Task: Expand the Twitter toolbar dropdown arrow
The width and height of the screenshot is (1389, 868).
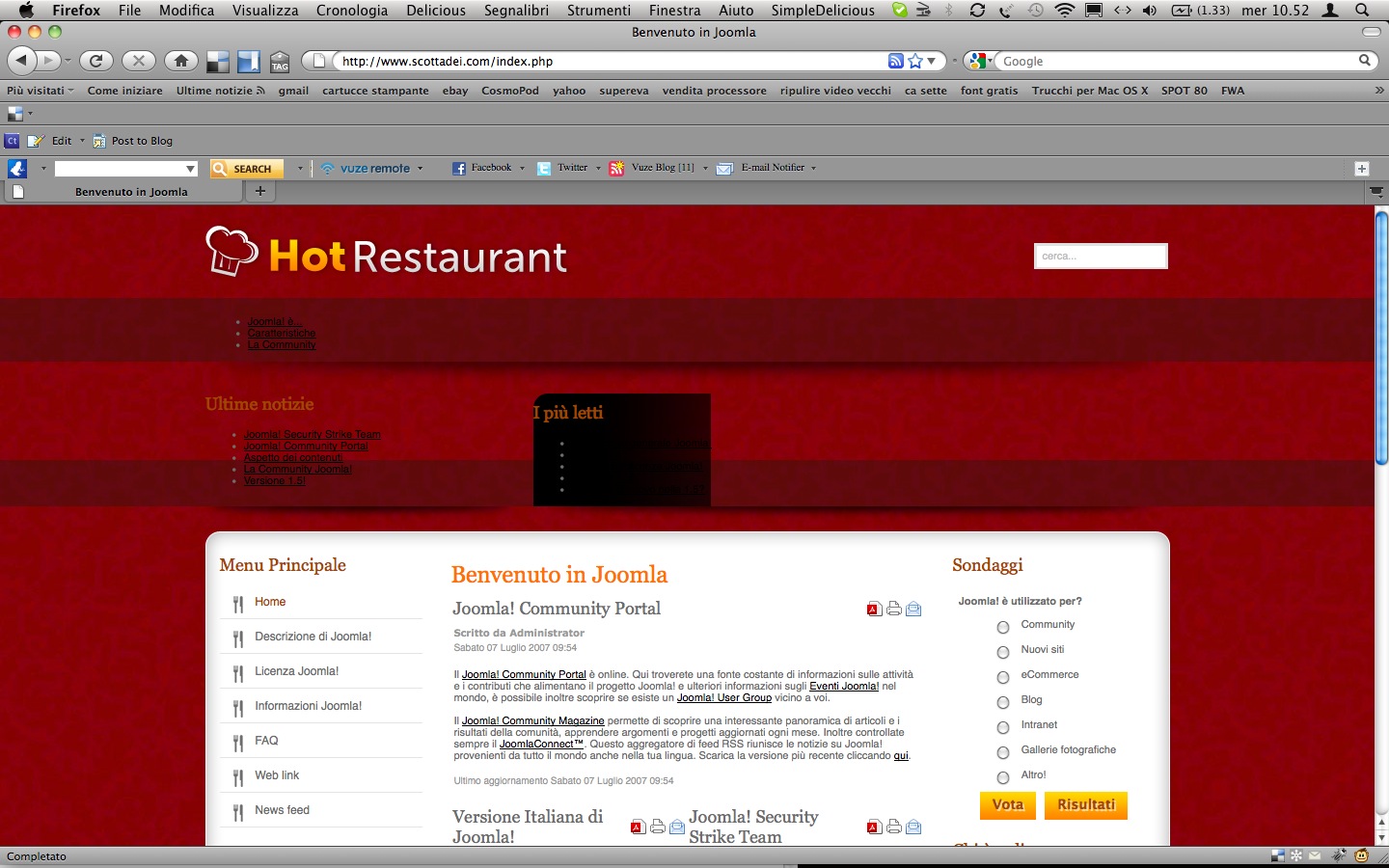Action: [598, 168]
